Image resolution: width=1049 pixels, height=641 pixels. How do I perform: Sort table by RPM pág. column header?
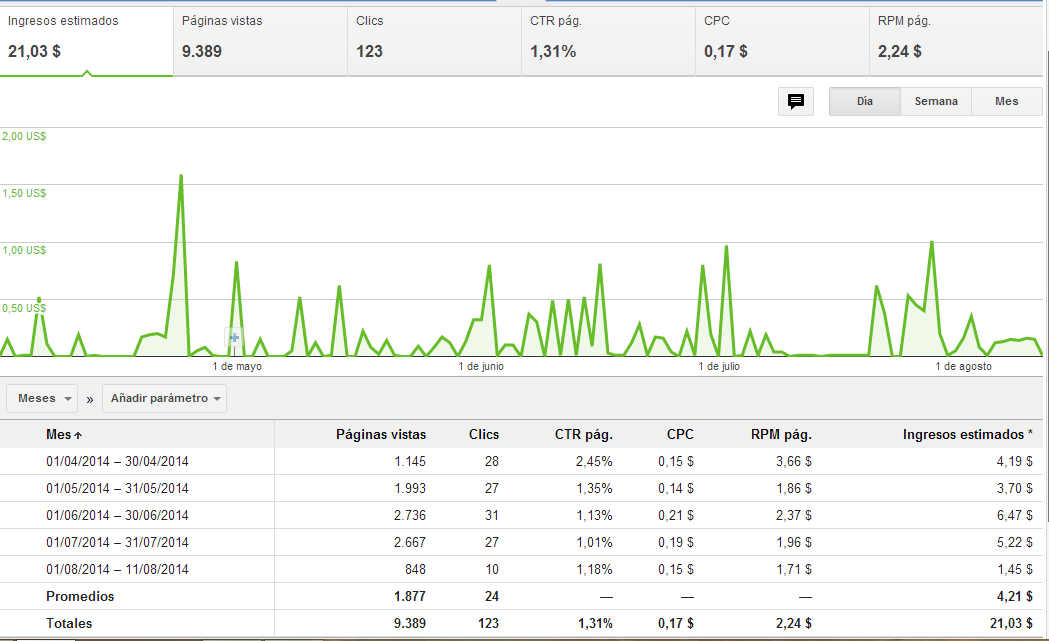[x=781, y=434]
